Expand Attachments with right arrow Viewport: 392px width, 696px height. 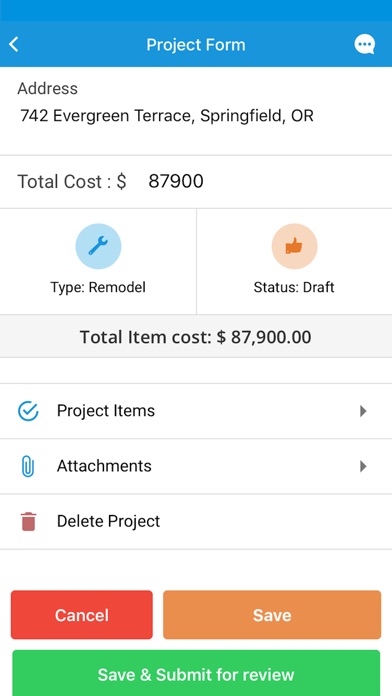click(363, 466)
